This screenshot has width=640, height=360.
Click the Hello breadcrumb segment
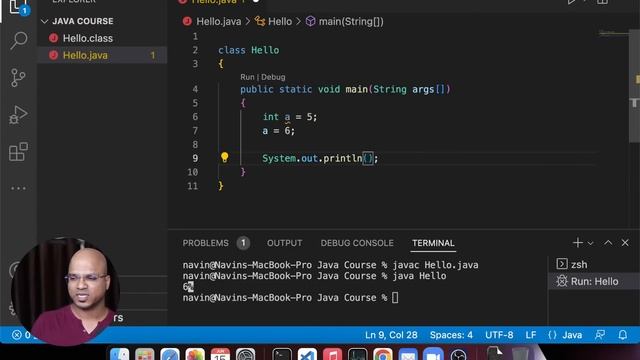pos(280,22)
